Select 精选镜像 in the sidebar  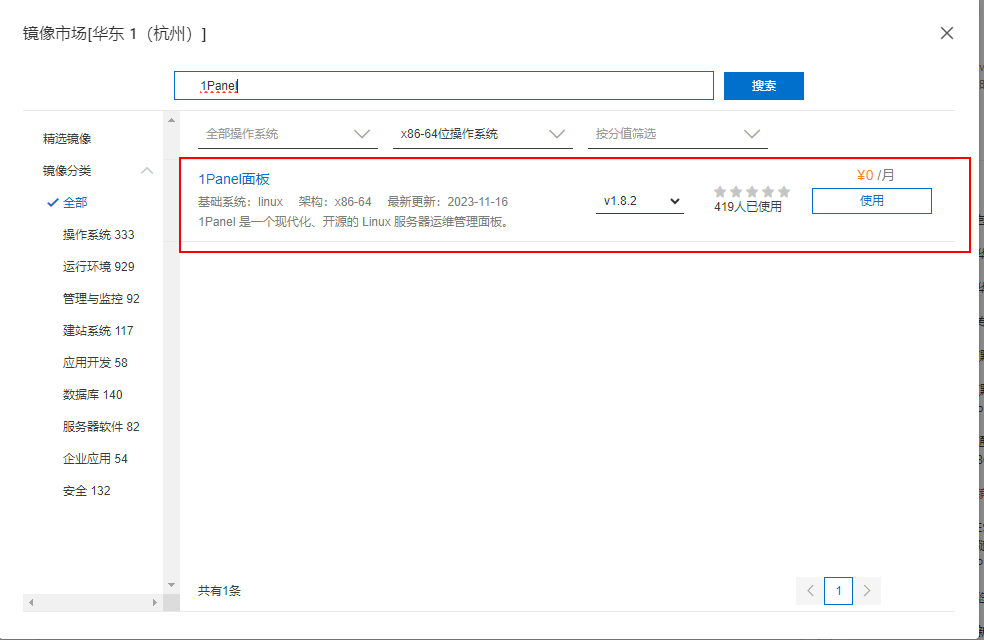(67, 139)
